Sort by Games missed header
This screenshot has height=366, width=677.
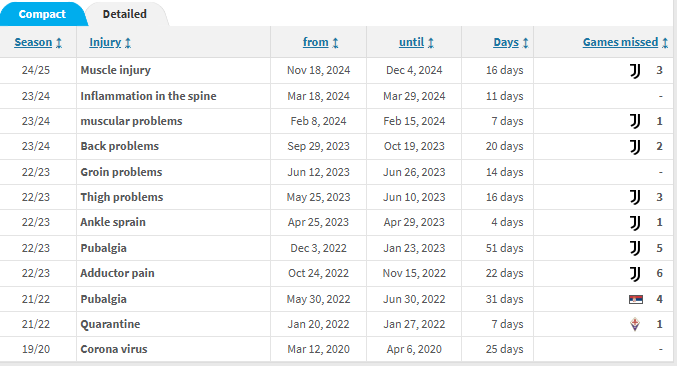pyautogui.click(x=620, y=42)
